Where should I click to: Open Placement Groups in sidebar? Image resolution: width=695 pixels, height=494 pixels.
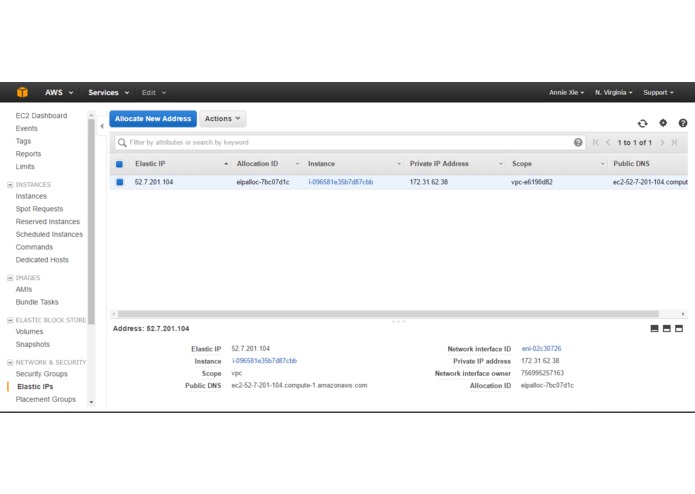46,399
